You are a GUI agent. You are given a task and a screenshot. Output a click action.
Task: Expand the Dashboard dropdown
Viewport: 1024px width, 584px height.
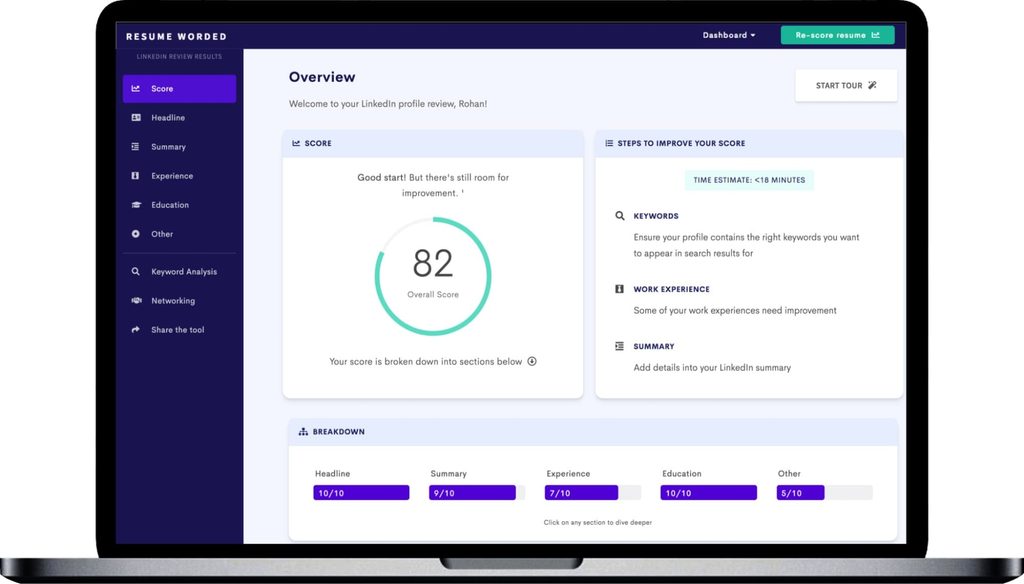(x=729, y=35)
